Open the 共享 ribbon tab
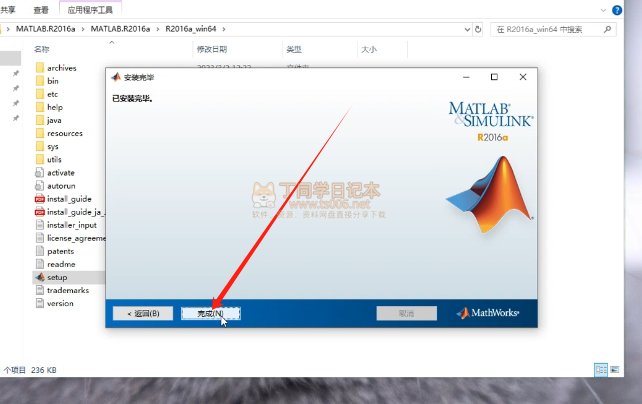This screenshot has height=404, width=642. click(8, 10)
